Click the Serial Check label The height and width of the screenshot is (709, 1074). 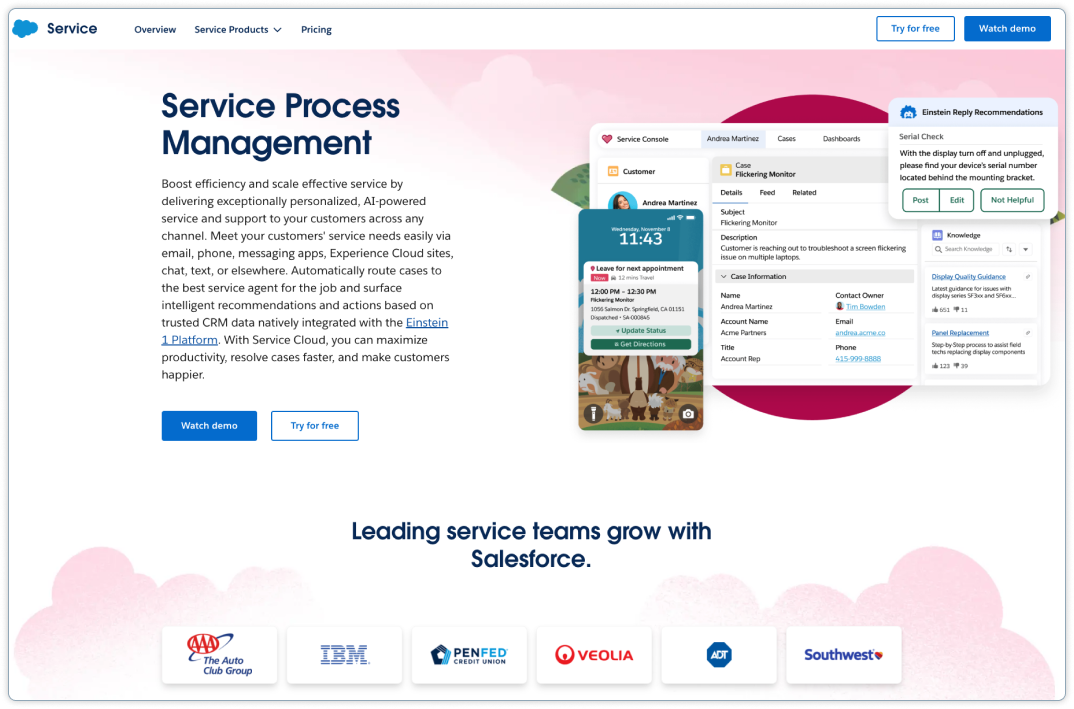(x=921, y=136)
